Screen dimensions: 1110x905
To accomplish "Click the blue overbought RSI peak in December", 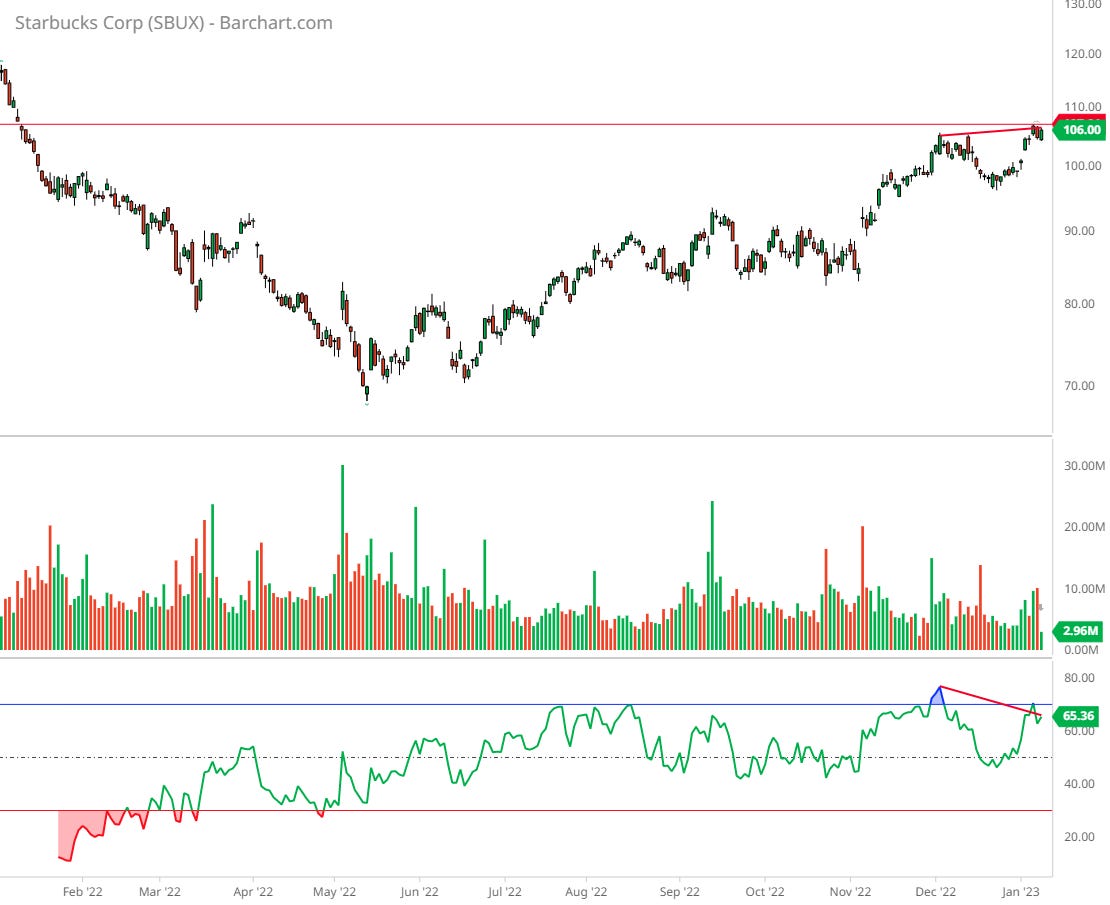I will (x=938, y=696).
